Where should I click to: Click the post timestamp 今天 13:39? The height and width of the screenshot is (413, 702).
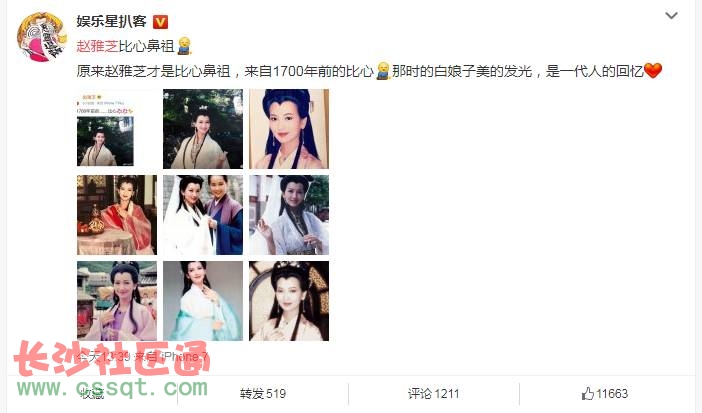coord(104,357)
